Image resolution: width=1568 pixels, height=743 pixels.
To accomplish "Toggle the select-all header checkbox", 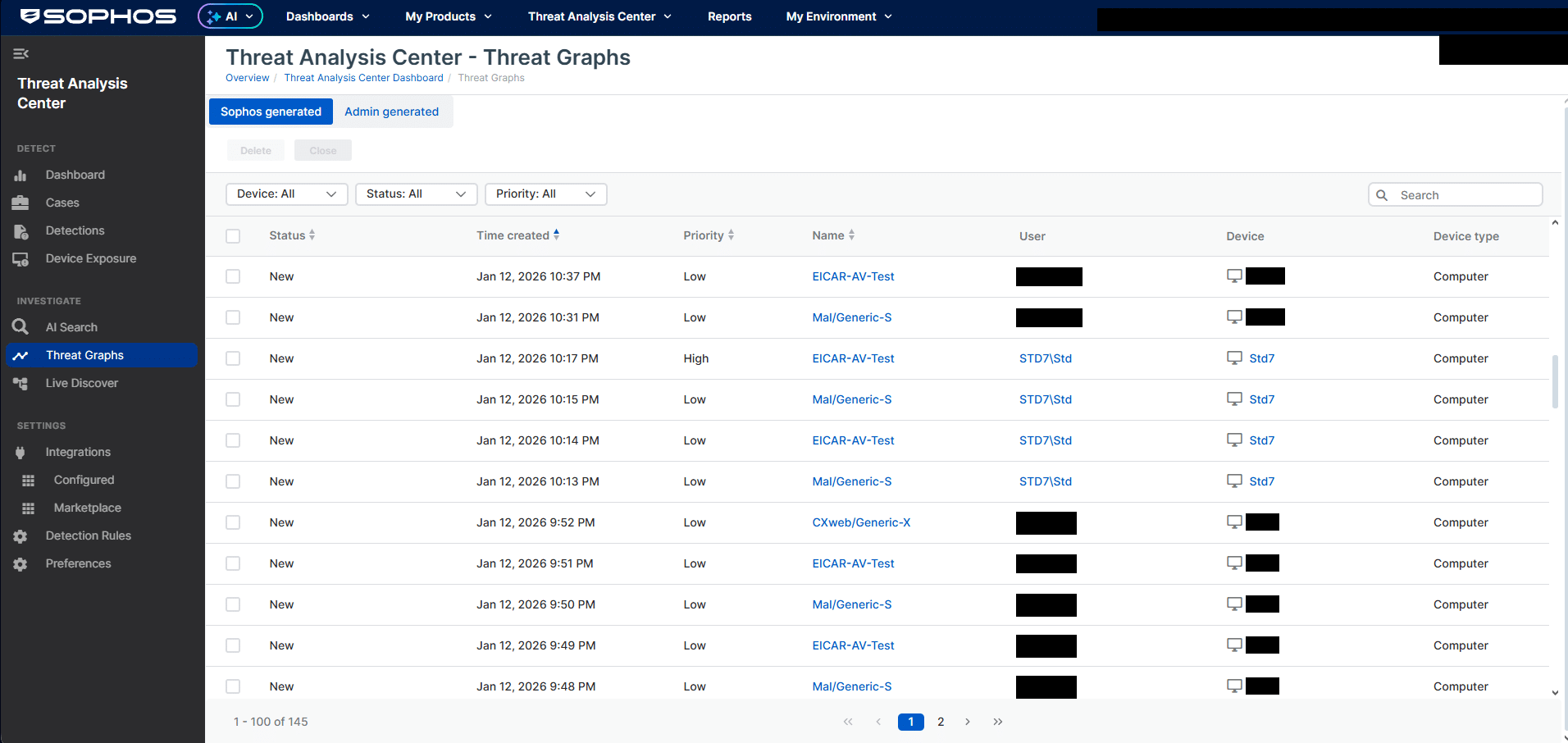I will (x=233, y=236).
